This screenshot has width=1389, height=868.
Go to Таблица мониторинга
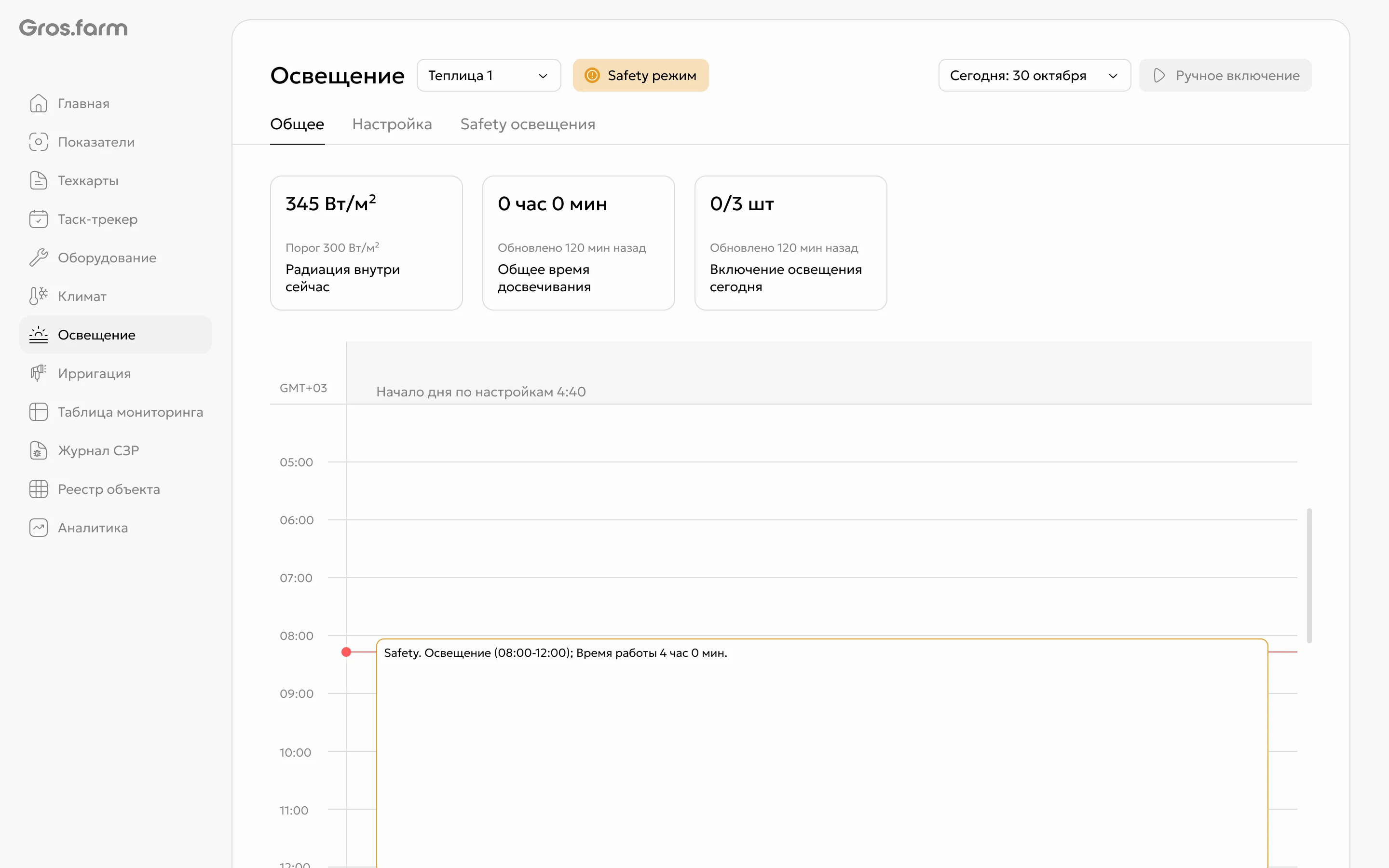pyautogui.click(x=116, y=412)
